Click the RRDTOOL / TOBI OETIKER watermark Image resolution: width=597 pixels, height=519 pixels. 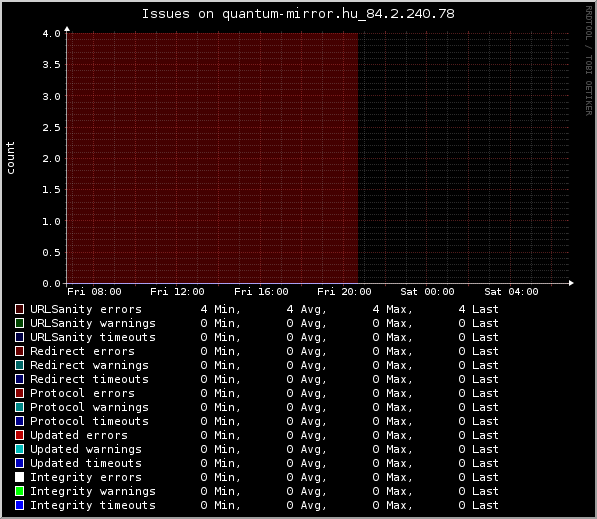[589, 61]
